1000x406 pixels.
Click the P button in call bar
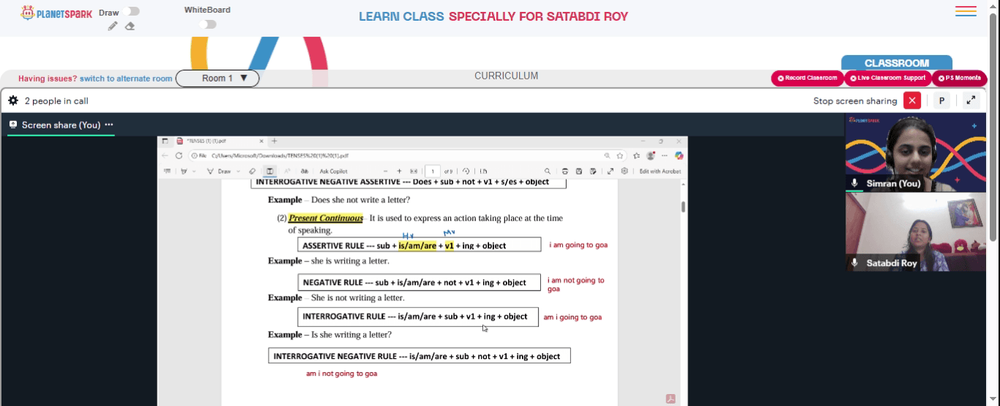[941, 101]
